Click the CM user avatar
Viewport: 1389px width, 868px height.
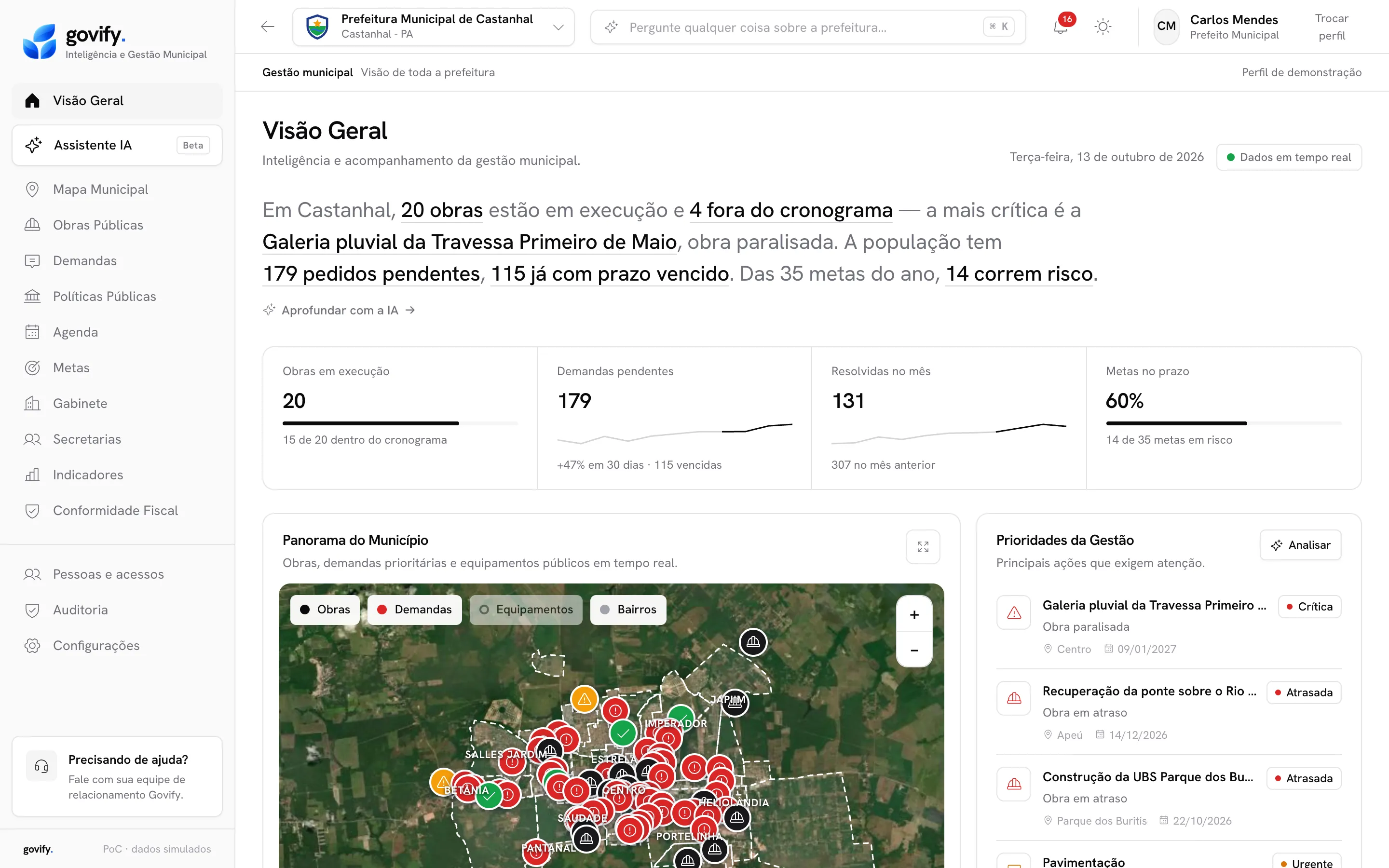pos(1166,27)
